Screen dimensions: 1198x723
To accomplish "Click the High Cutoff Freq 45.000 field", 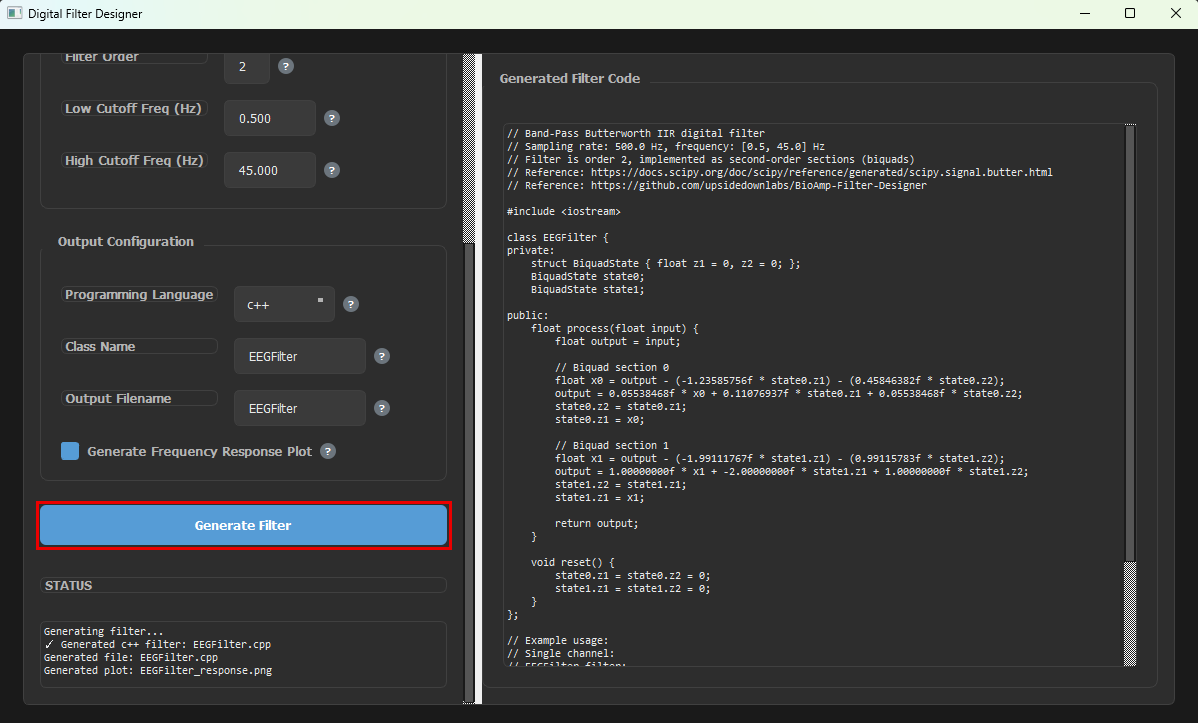I will pyautogui.click(x=270, y=170).
